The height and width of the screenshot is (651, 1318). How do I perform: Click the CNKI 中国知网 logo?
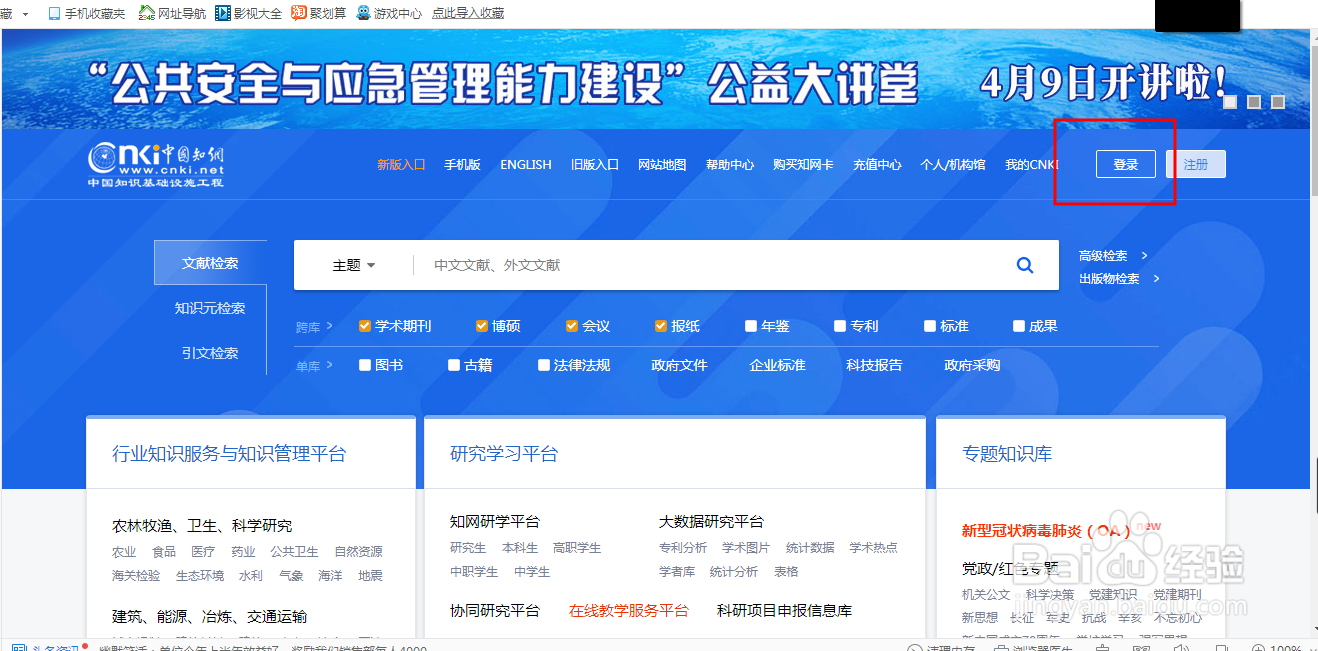tap(156, 164)
